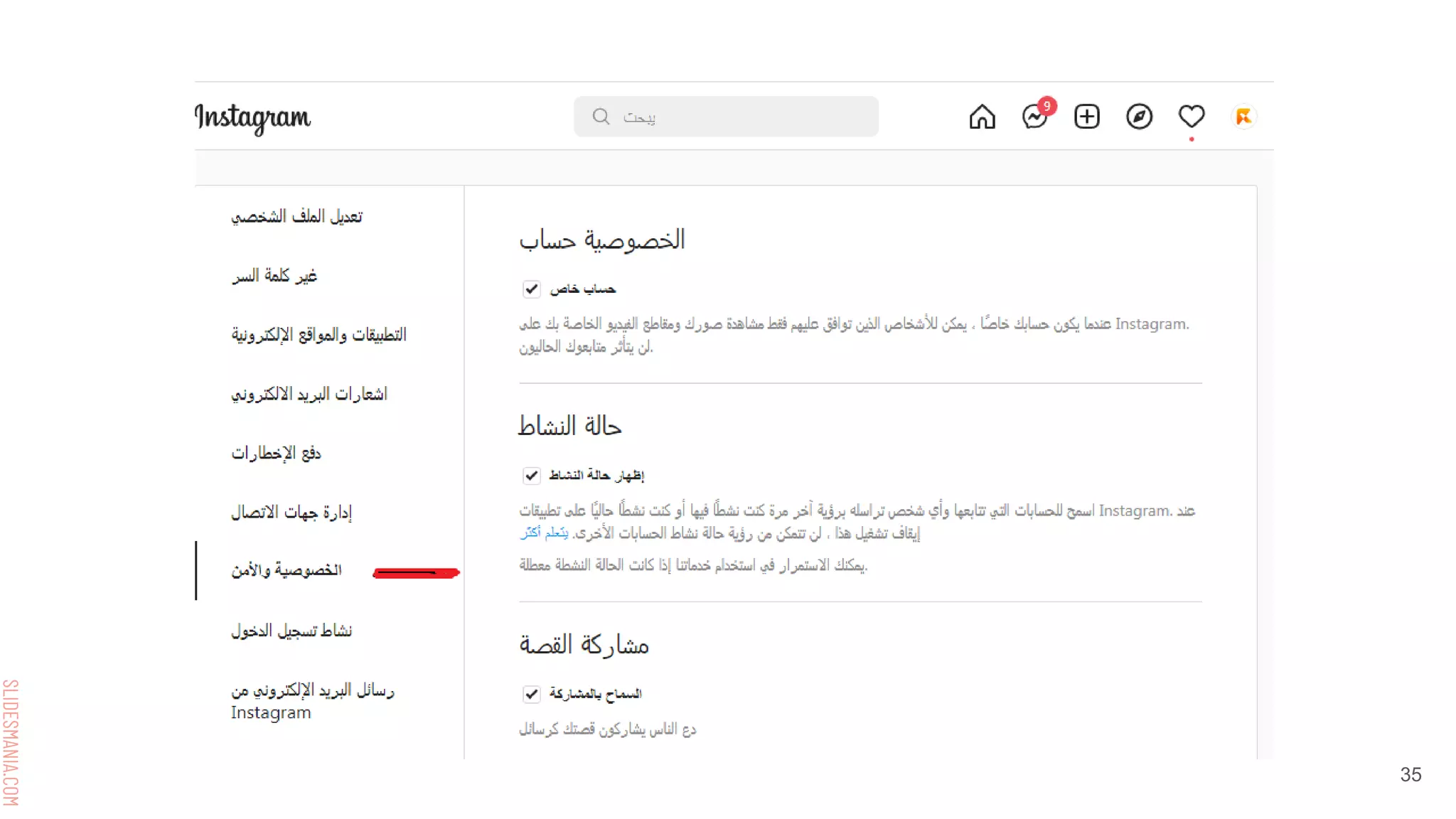Open apps and websites settings item
The height and width of the screenshot is (819, 1456).
[318, 335]
